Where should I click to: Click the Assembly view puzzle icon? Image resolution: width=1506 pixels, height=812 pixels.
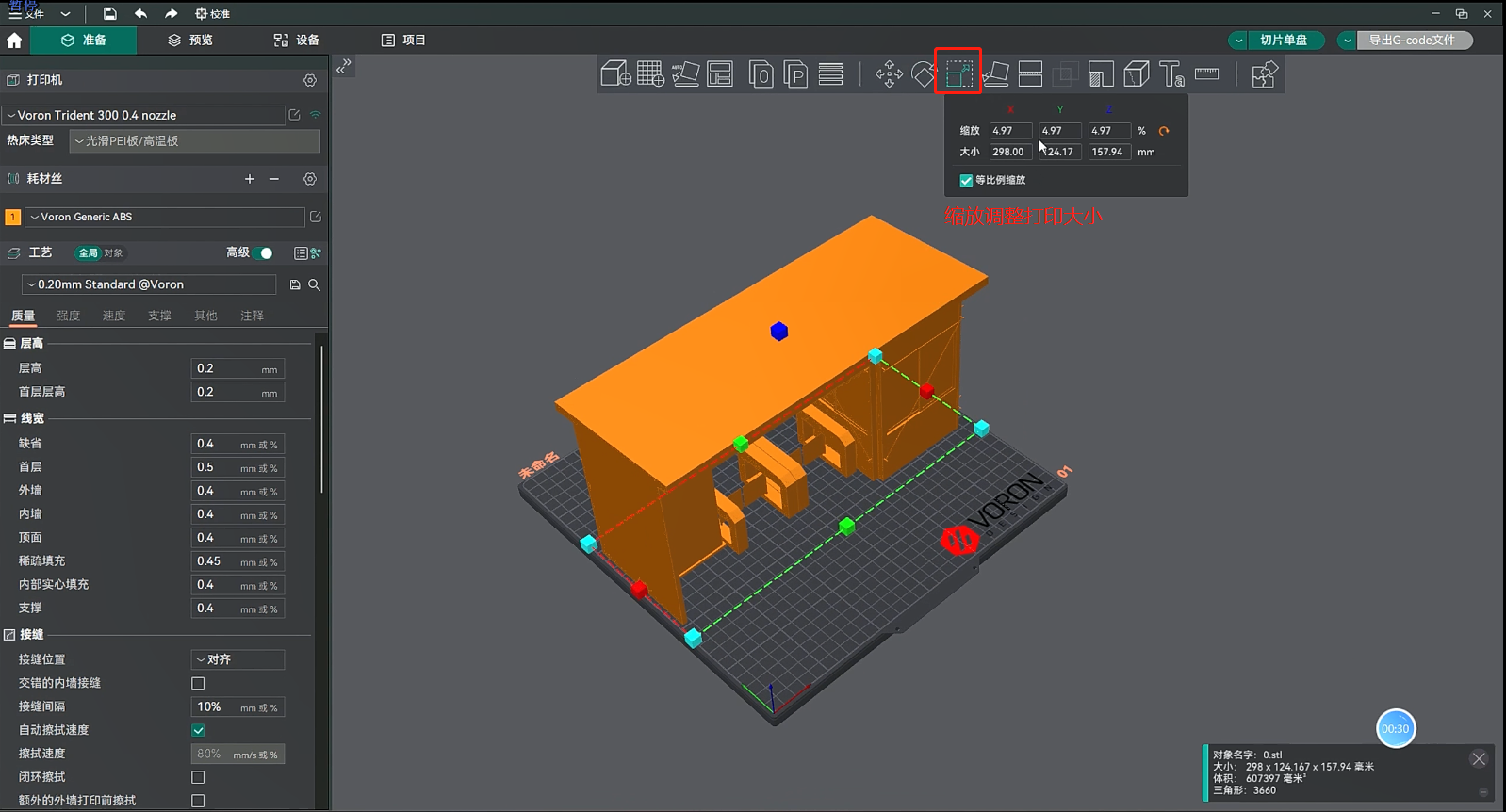[x=1264, y=73]
